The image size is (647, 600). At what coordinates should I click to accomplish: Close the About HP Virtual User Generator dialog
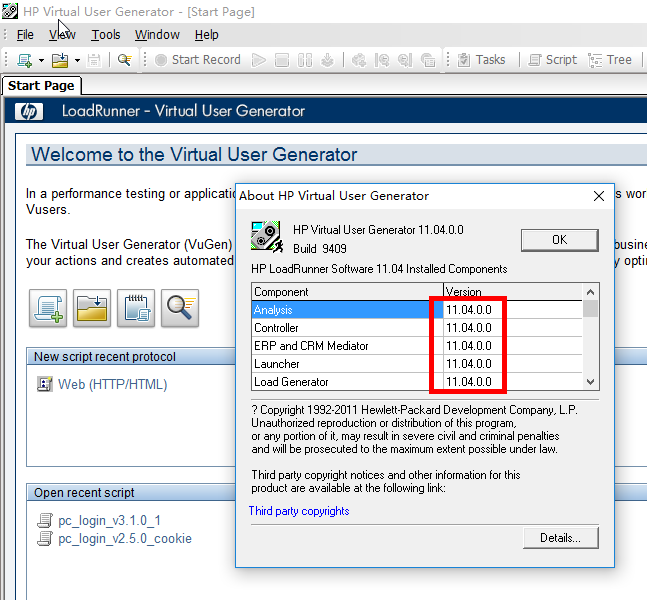click(599, 196)
